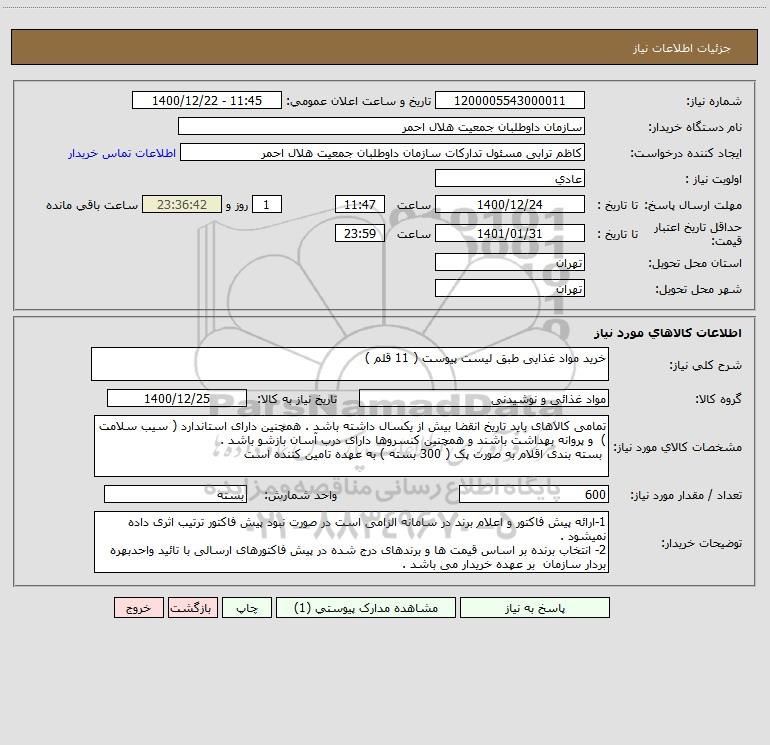The width and height of the screenshot is (770, 745).
Task: Click the quantity field showing 600
Action: tap(534, 495)
